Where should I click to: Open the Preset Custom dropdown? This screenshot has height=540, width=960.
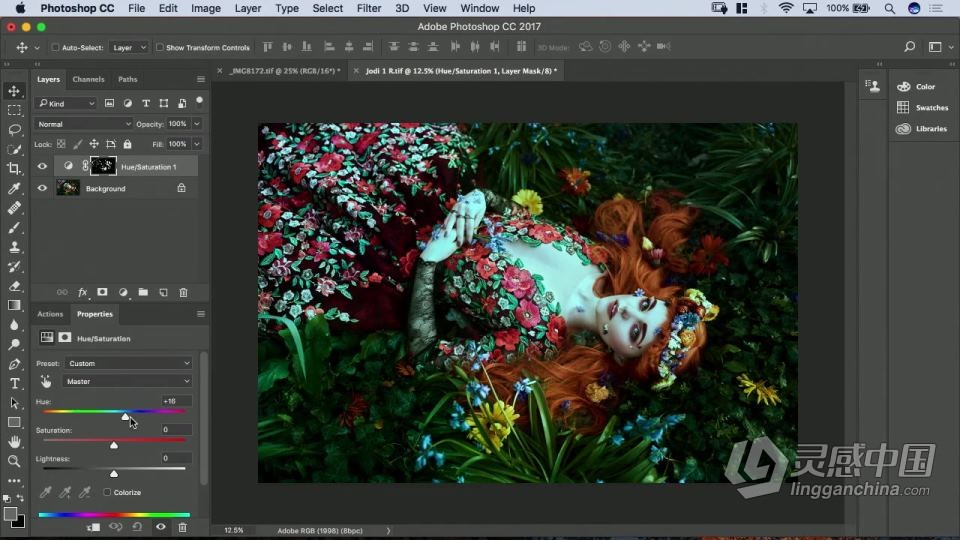(127, 363)
